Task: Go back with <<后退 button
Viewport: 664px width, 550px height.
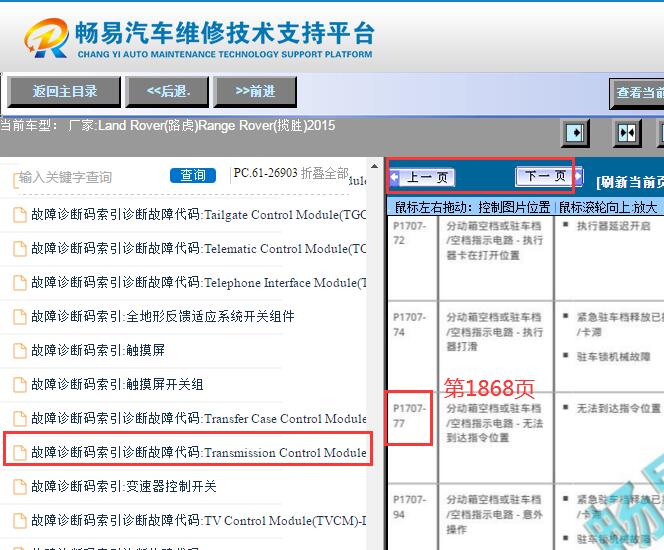Action: pos(167,91)
